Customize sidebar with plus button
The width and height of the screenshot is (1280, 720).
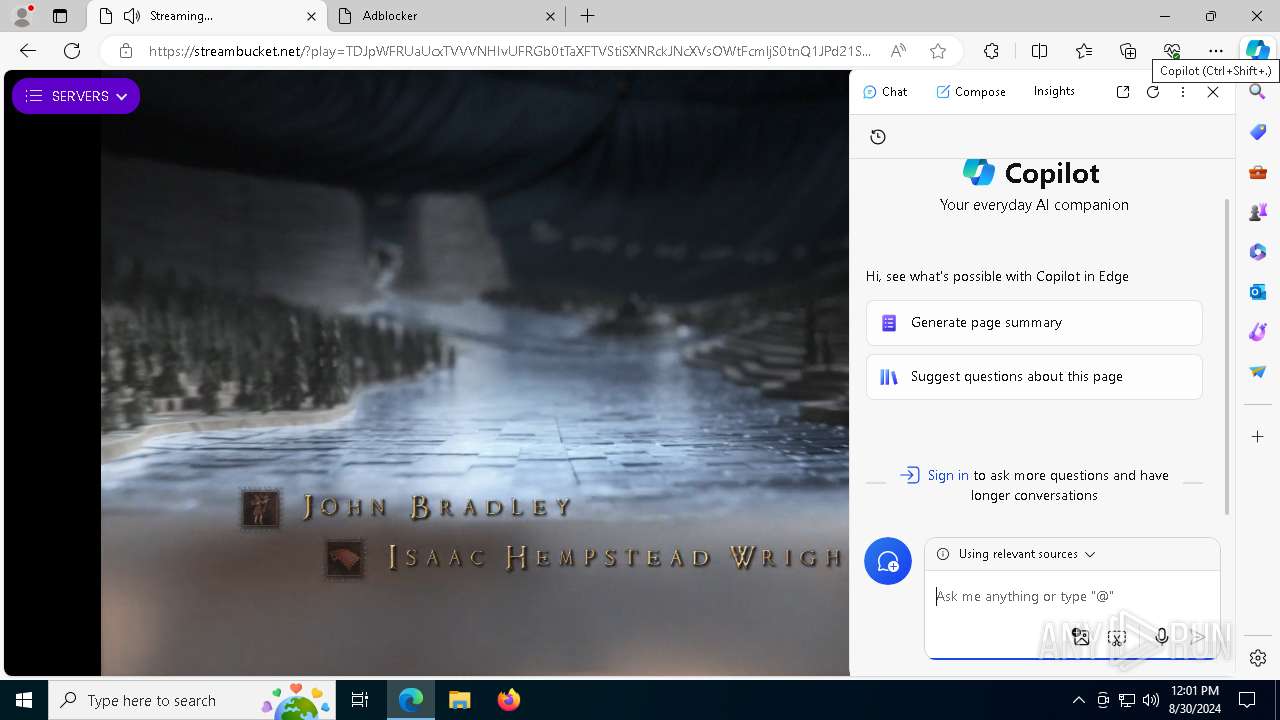(1258, 437)
